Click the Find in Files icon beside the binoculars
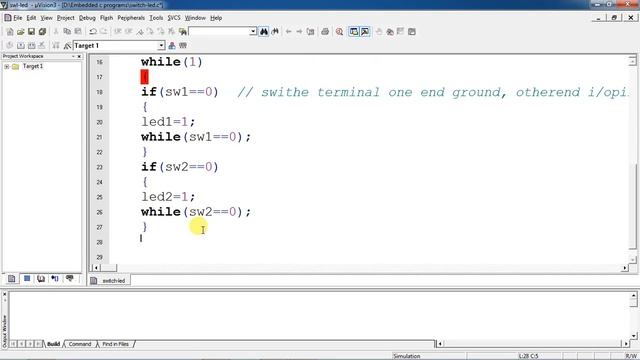Viewport: 640px width, 360px height. (275, 31)
